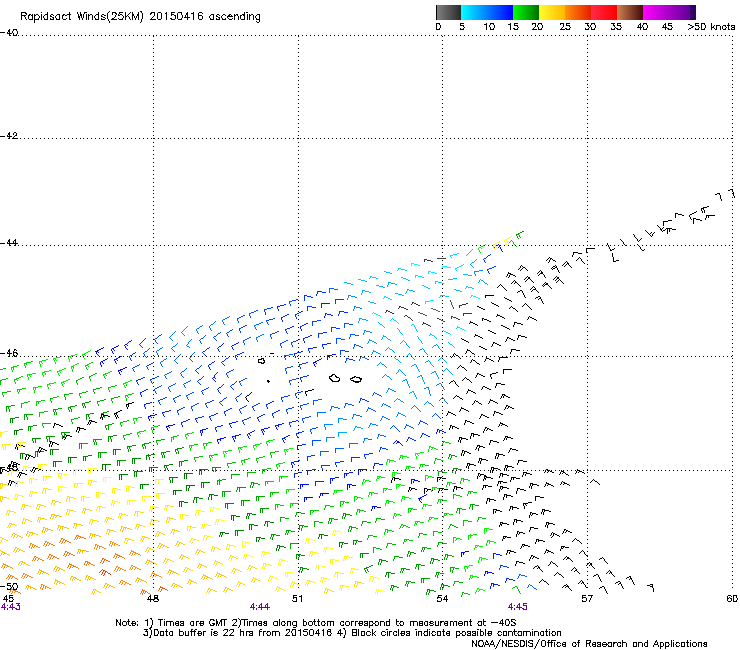
Task: Click the '>50 knots' legend label
Action: [711, 27]
